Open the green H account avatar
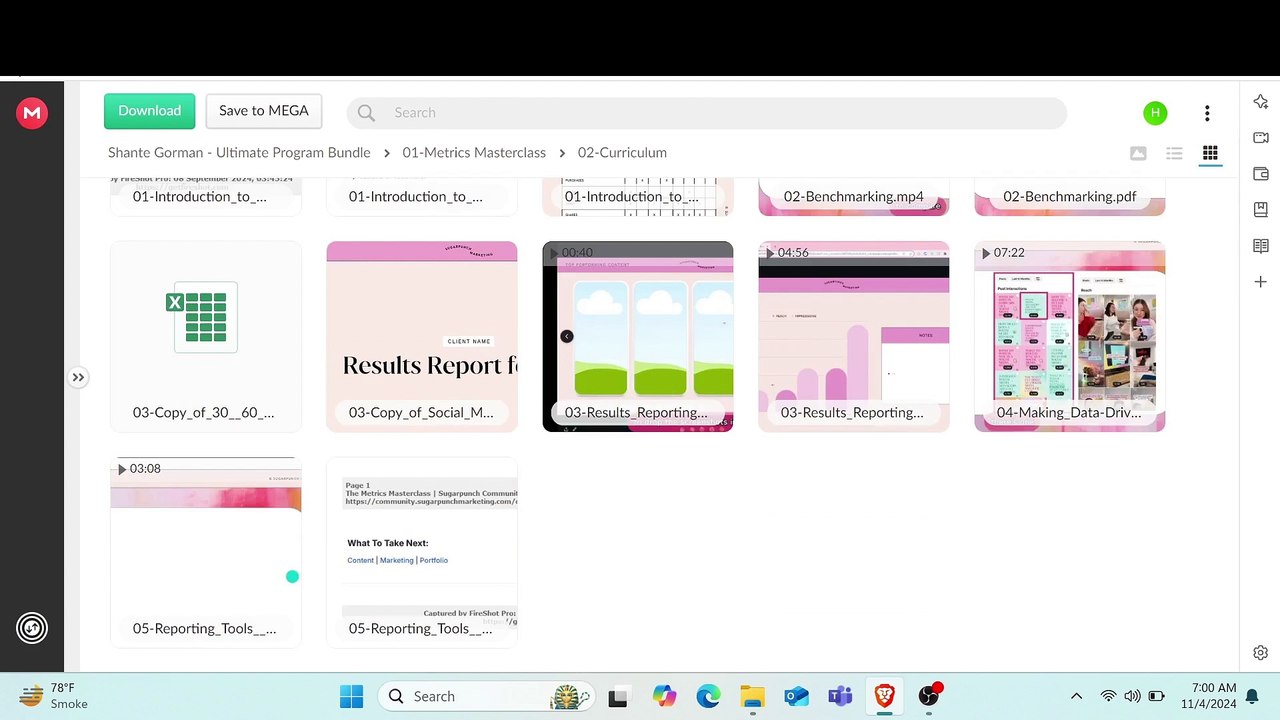This screenshot has width=1280, height=720. point(1155,113)
